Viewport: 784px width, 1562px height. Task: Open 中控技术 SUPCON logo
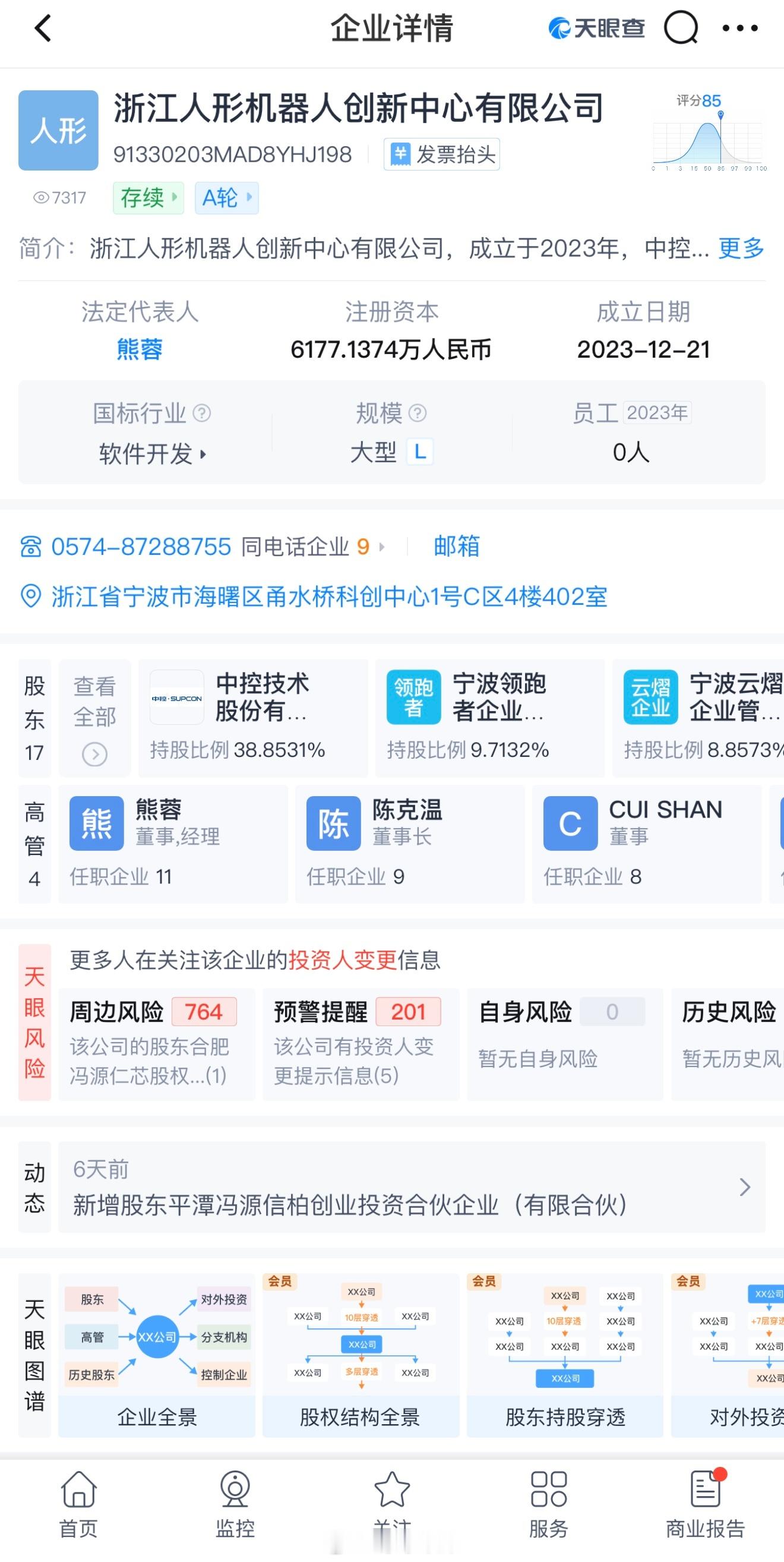pyautogui.click(x=176, y=697)
